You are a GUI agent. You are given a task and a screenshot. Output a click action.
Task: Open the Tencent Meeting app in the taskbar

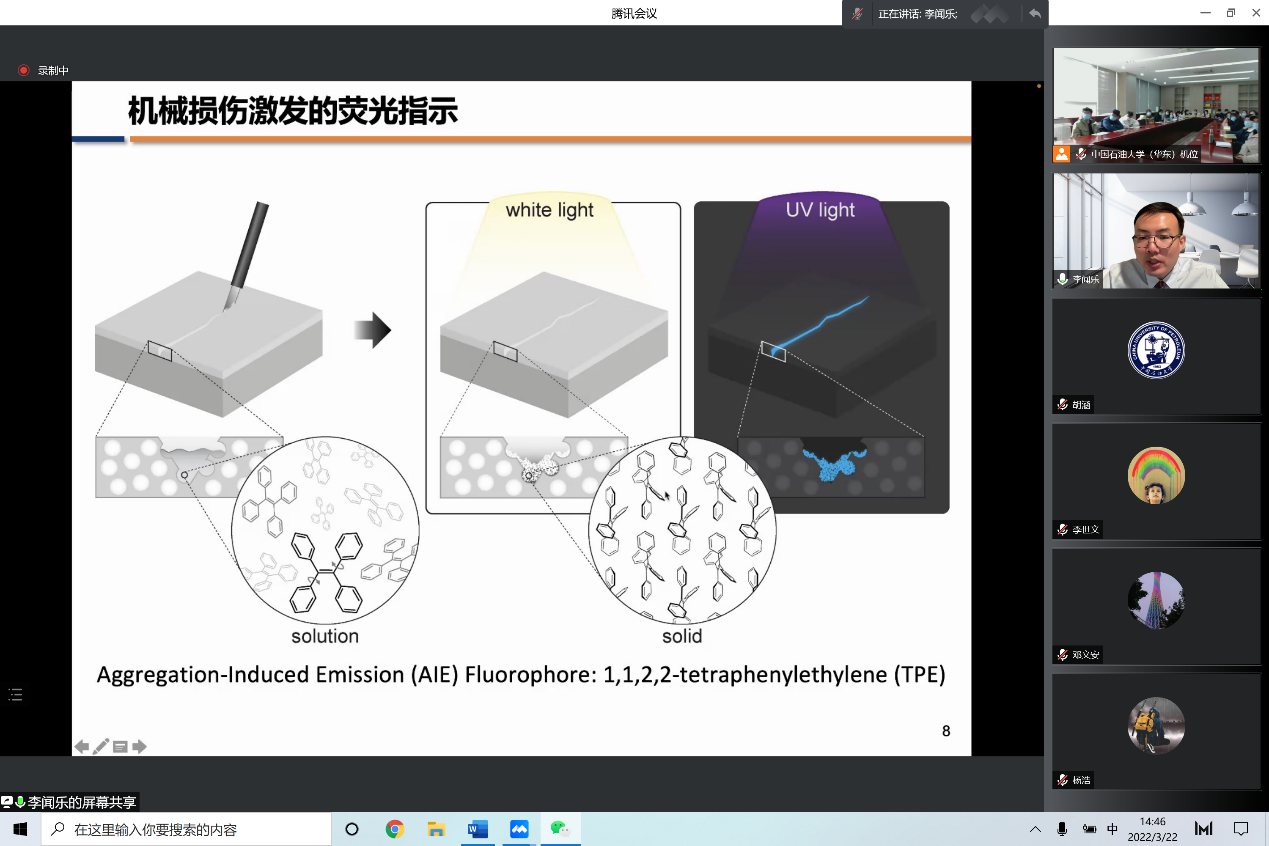point(519,829)
